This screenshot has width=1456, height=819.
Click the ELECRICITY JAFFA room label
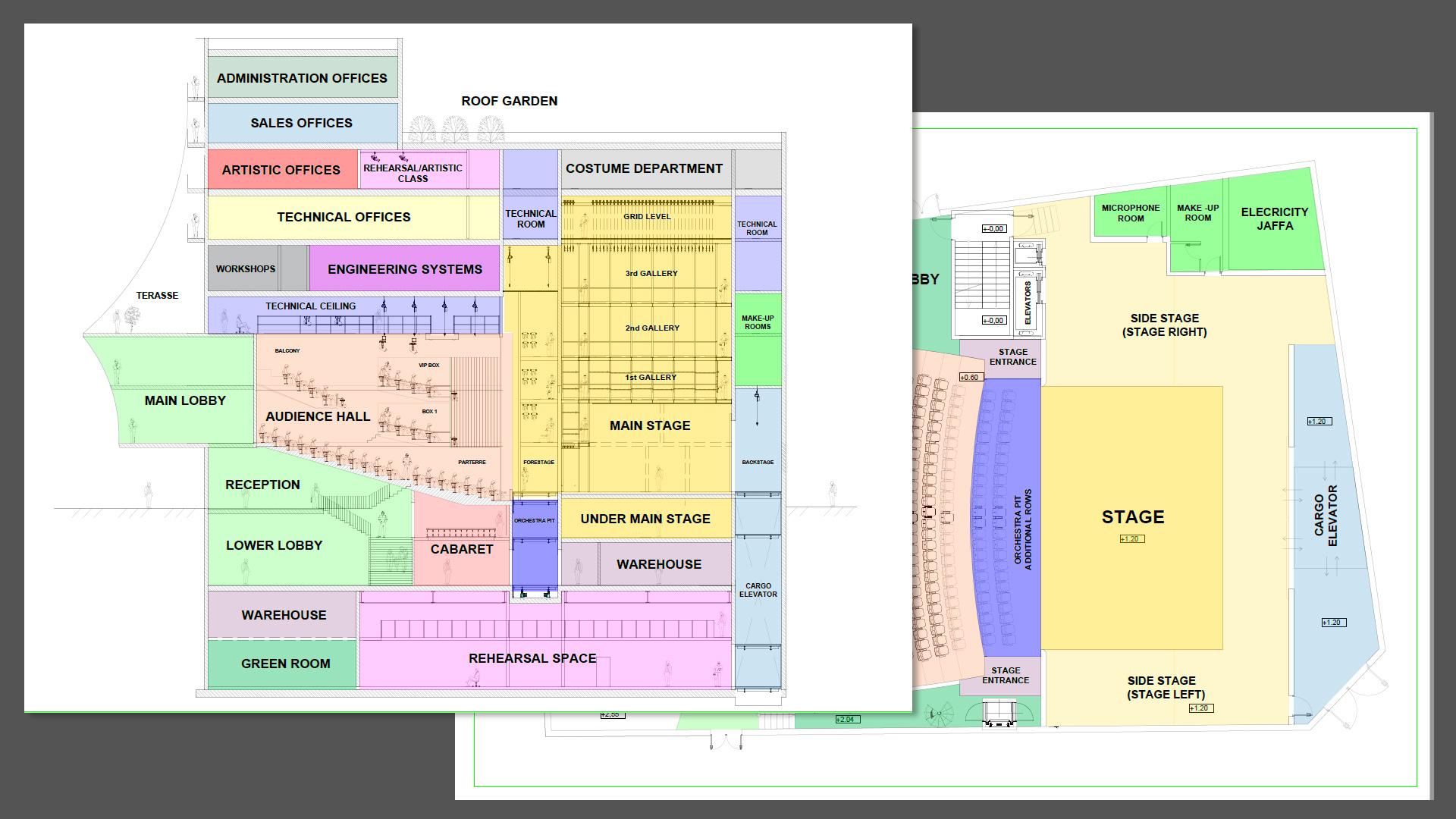(x=1275, y=218)
